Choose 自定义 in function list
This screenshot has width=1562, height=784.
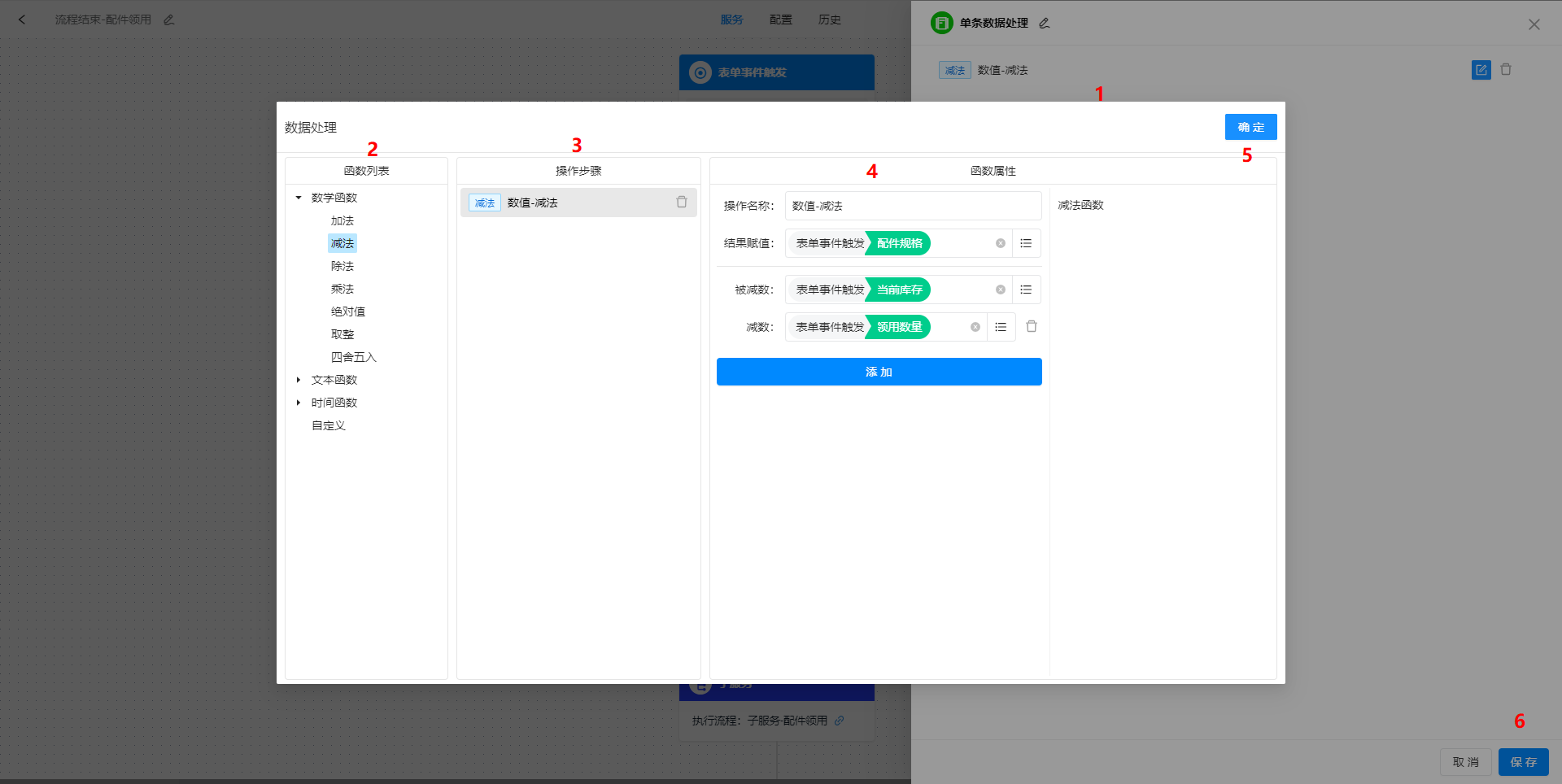coord(329,425)
